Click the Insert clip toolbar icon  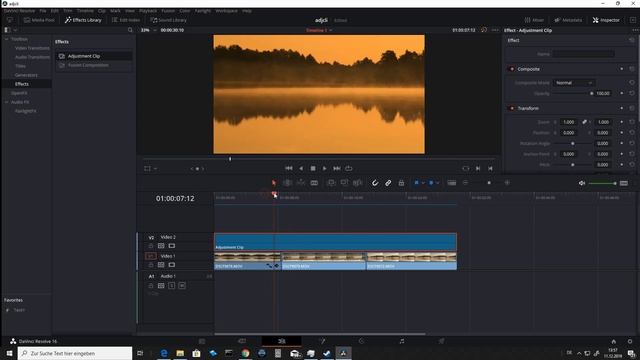pyautogui.click(x=331, y=183)
